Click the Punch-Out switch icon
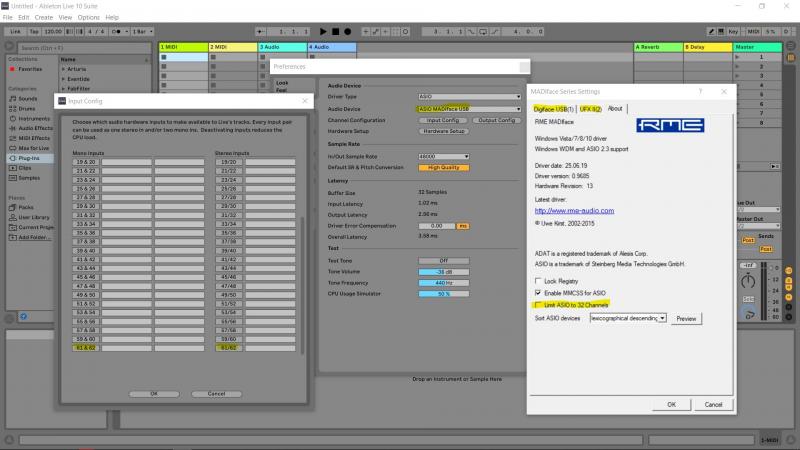 [494, 32]
